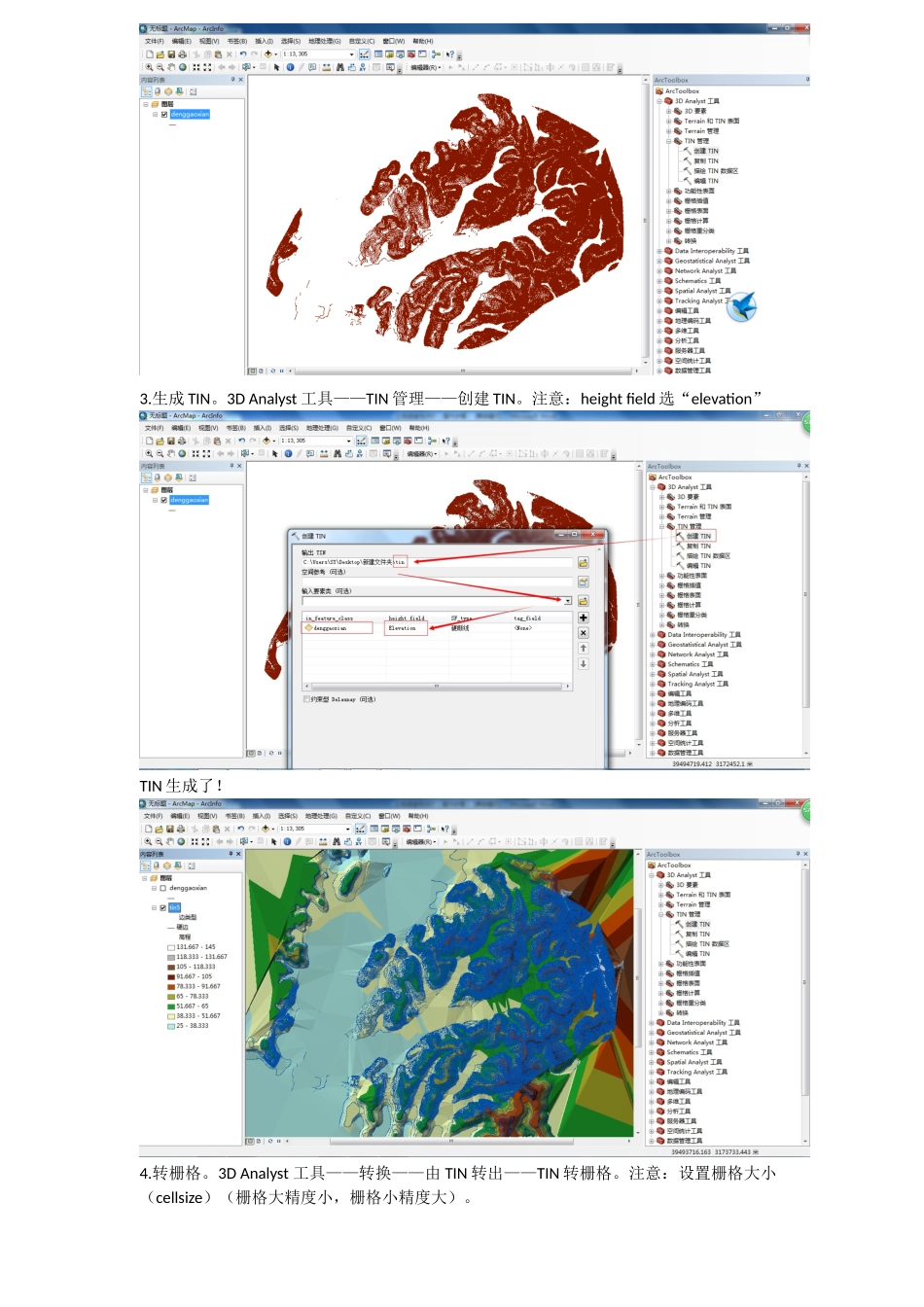Open 地理处理(G) menu in first ArcMap screenshot
Screen dimensions: 924x1307
(324, 42)
